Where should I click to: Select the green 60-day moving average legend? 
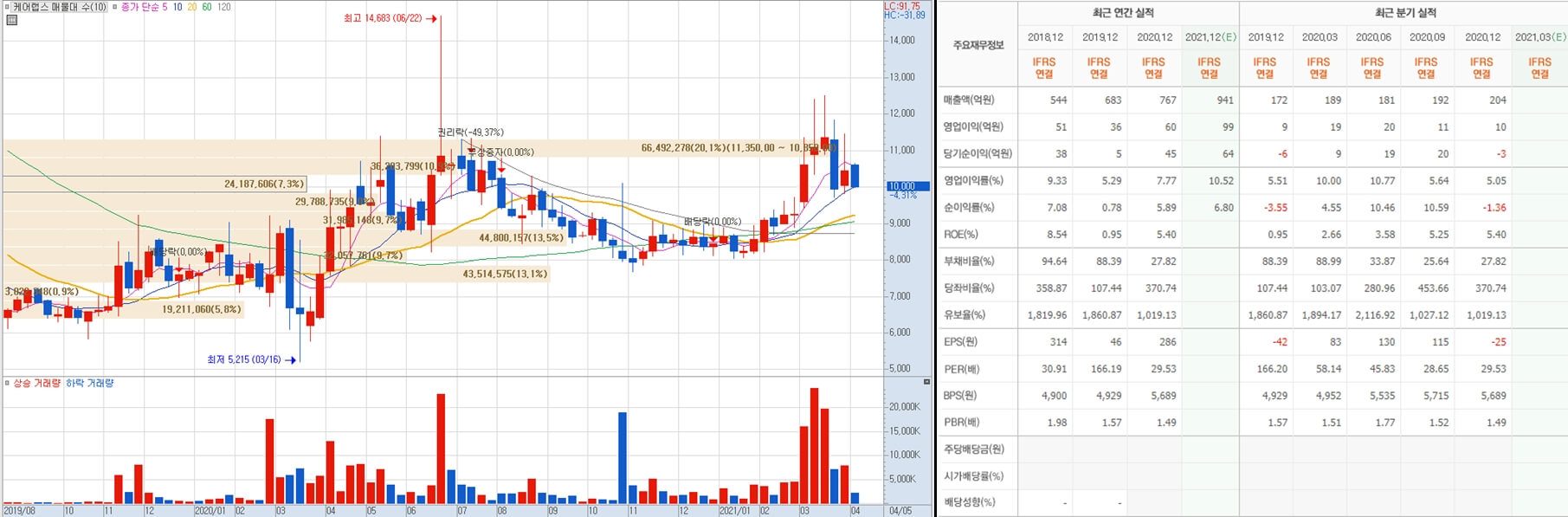point(207,7)
